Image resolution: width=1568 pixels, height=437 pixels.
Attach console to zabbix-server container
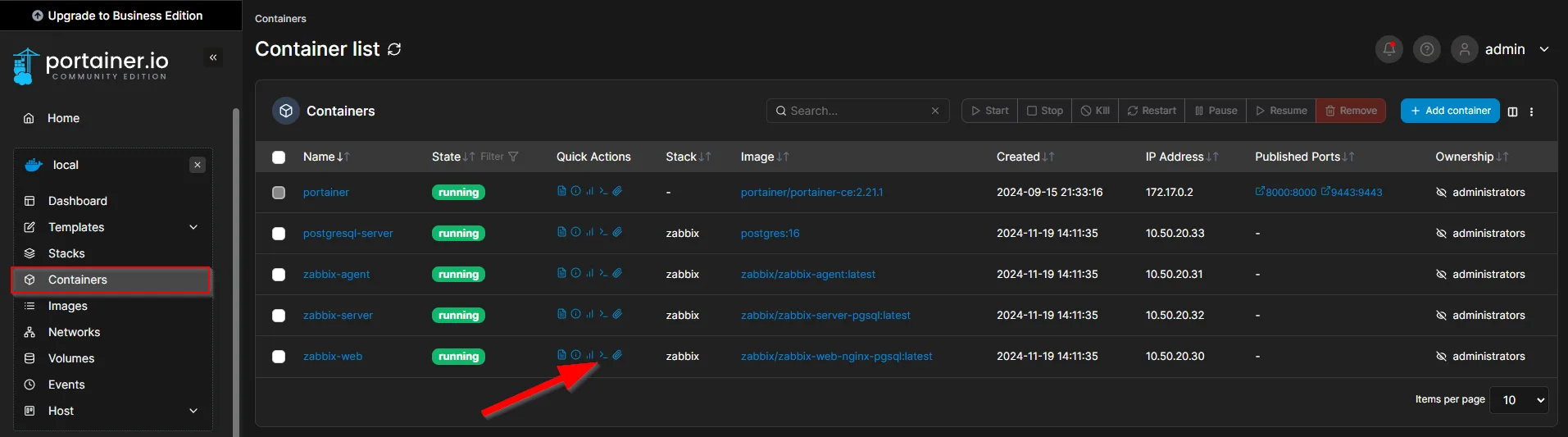coord(617,314)
